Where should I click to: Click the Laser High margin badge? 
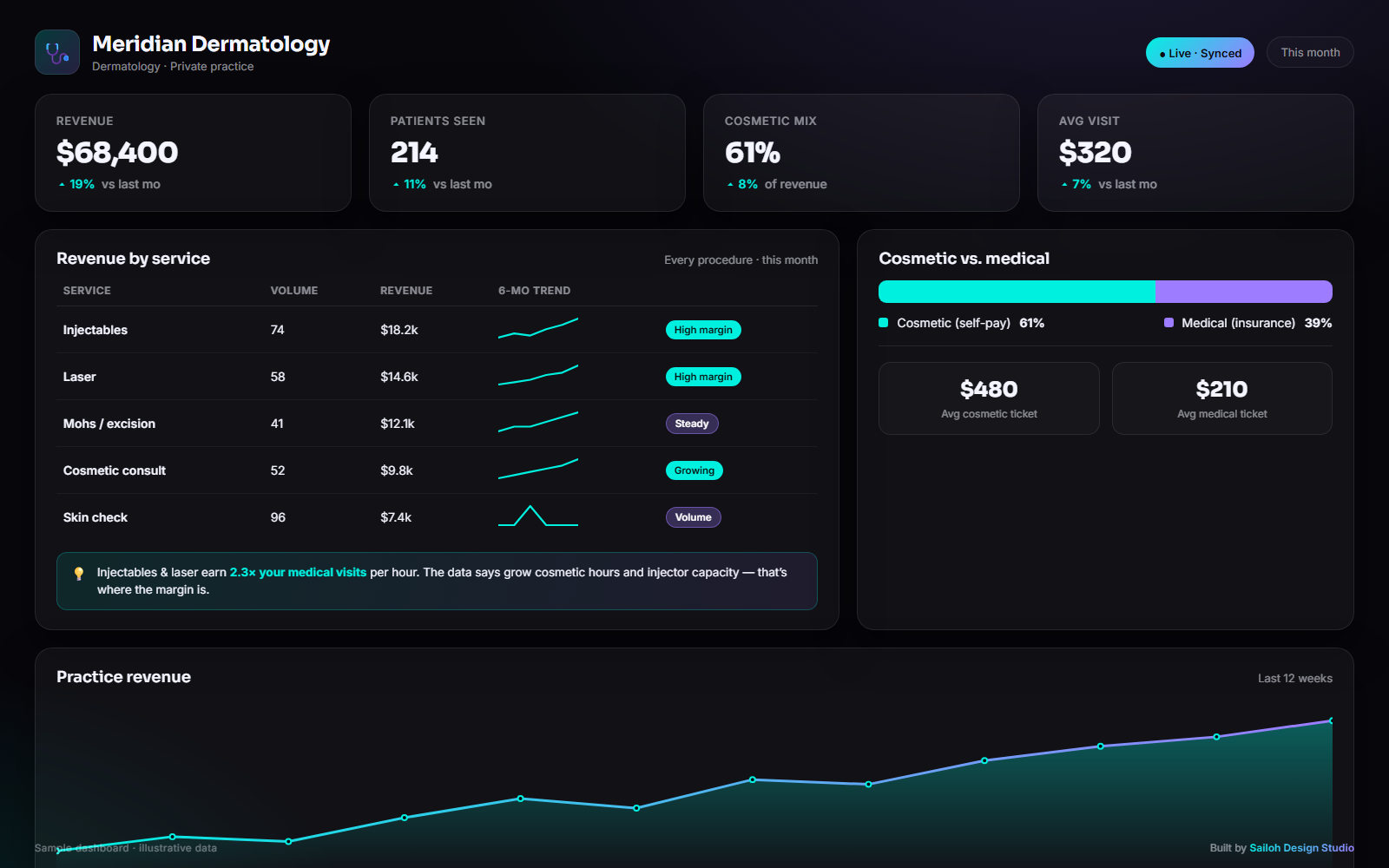pyautogui.click(x=703, y=377)
